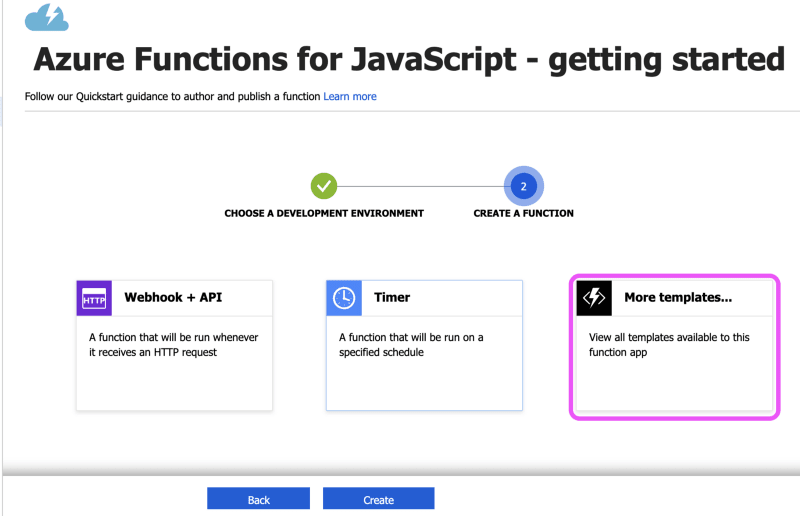Click text 'View all templates available to this function app'
This screenshot has width=800, height=516.
coord(669,345)
